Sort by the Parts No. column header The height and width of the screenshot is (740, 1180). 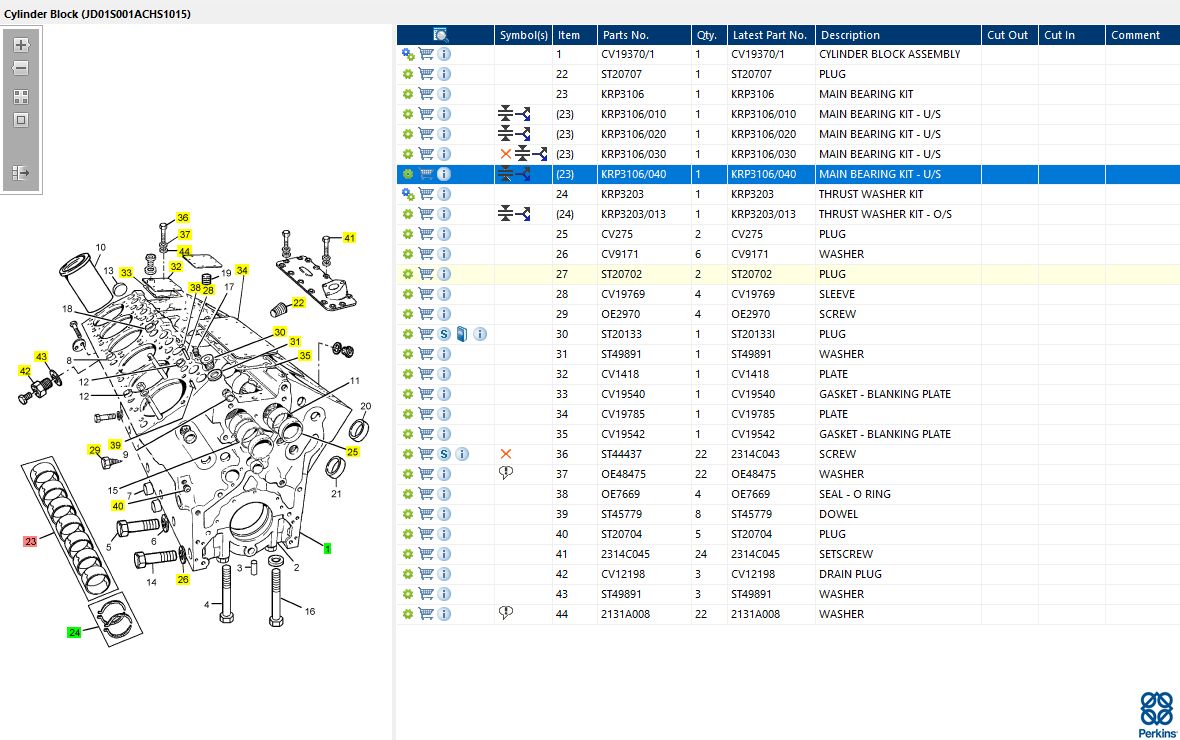point(625,35)
